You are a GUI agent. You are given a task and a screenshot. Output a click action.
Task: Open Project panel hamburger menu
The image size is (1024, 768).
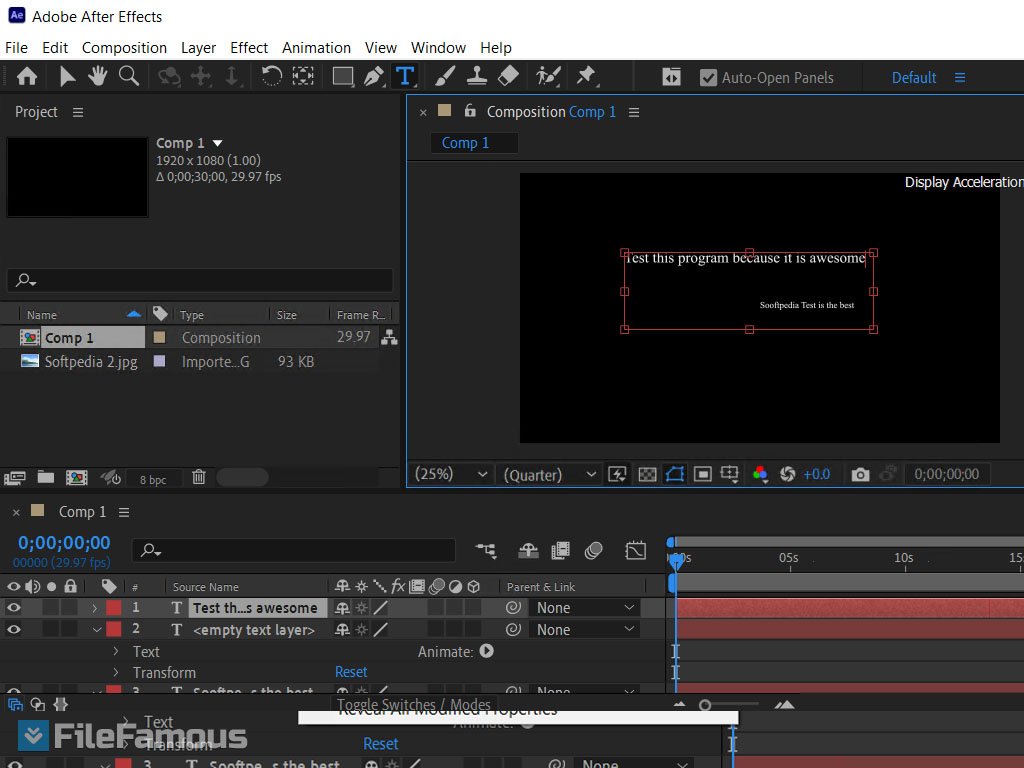coord(78,112)
